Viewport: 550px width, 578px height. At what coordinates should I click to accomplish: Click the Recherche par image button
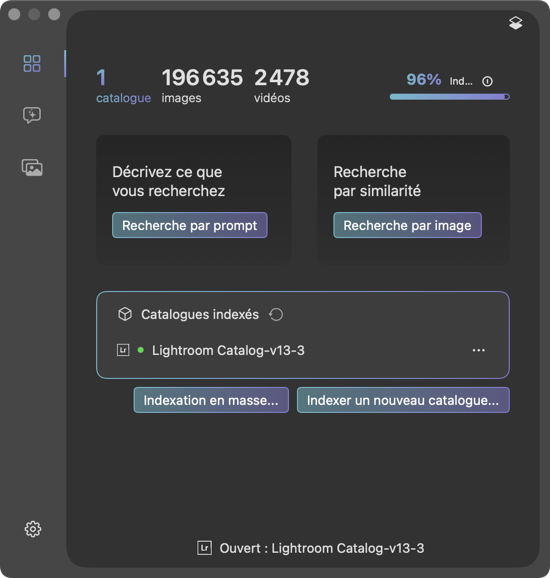pyautogui.click(x=407, y=225)
